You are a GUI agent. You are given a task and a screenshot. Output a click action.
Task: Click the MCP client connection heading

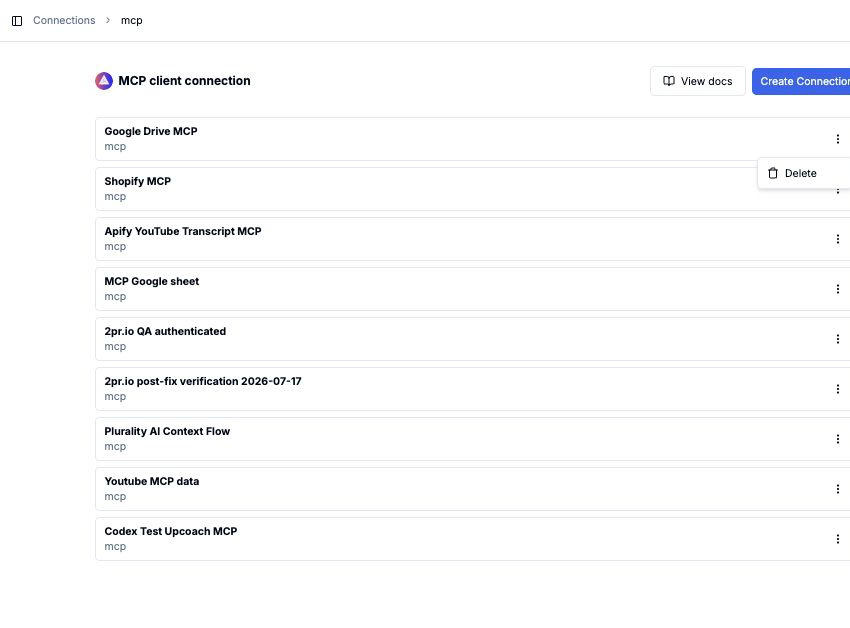click(184, 81)
